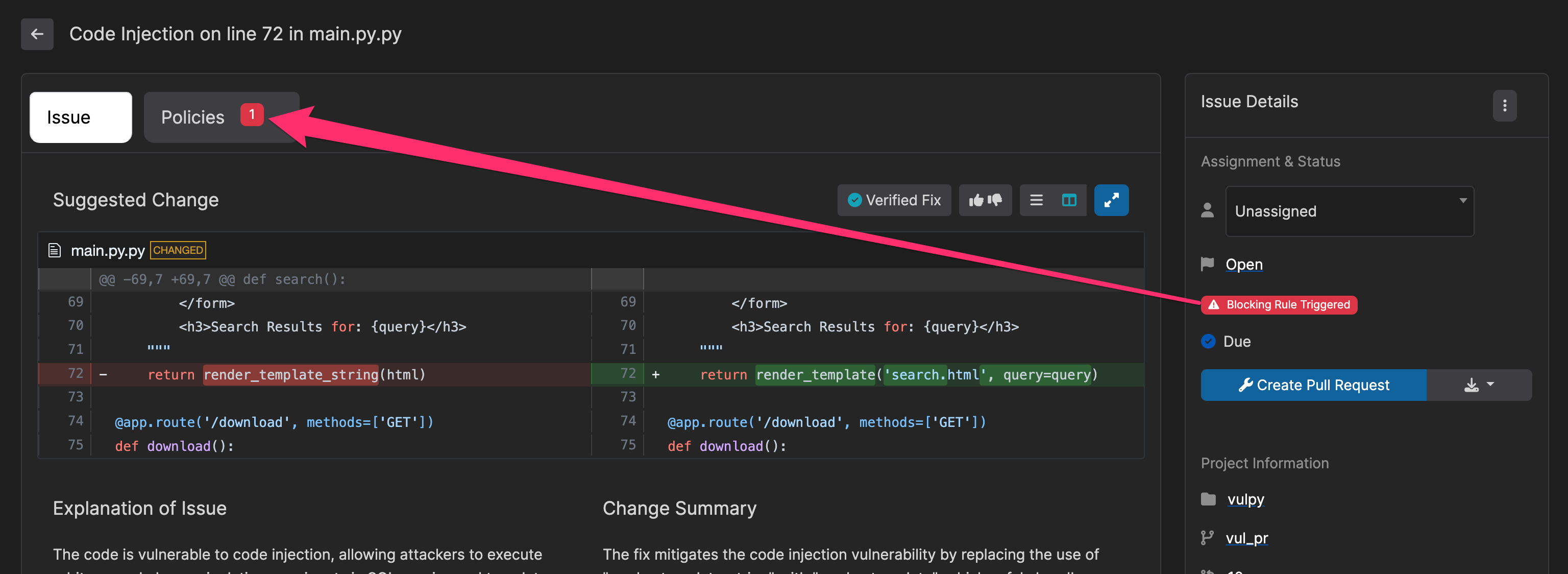Image resolution: width=1568 pixels, height=574 pixels.
Task: Click the Project Information section label
Action: [x=1264, y=464]
